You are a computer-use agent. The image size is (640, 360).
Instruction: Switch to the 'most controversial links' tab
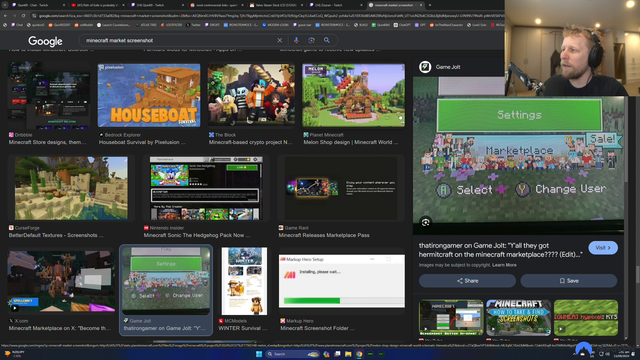coord(216,5)
